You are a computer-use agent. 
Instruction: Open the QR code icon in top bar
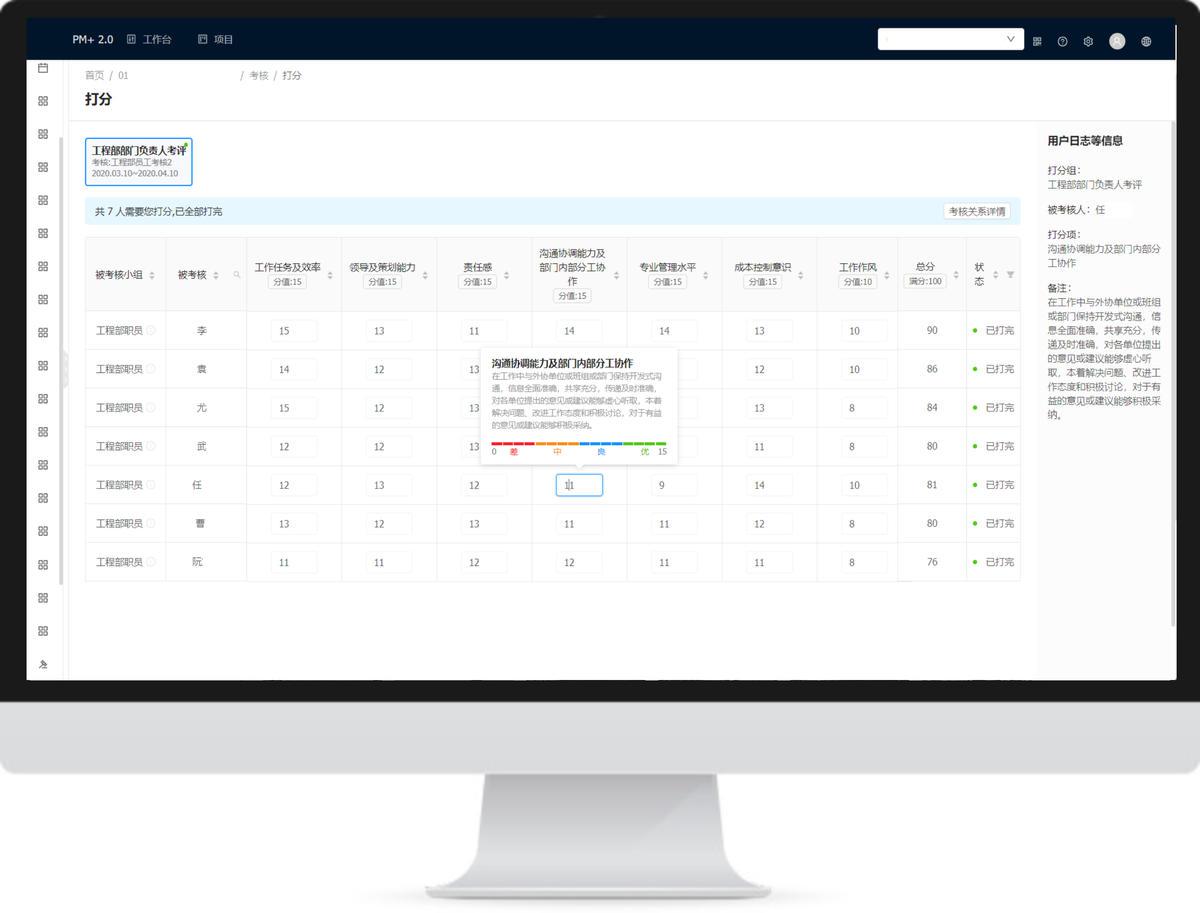tap(1037, 41)
